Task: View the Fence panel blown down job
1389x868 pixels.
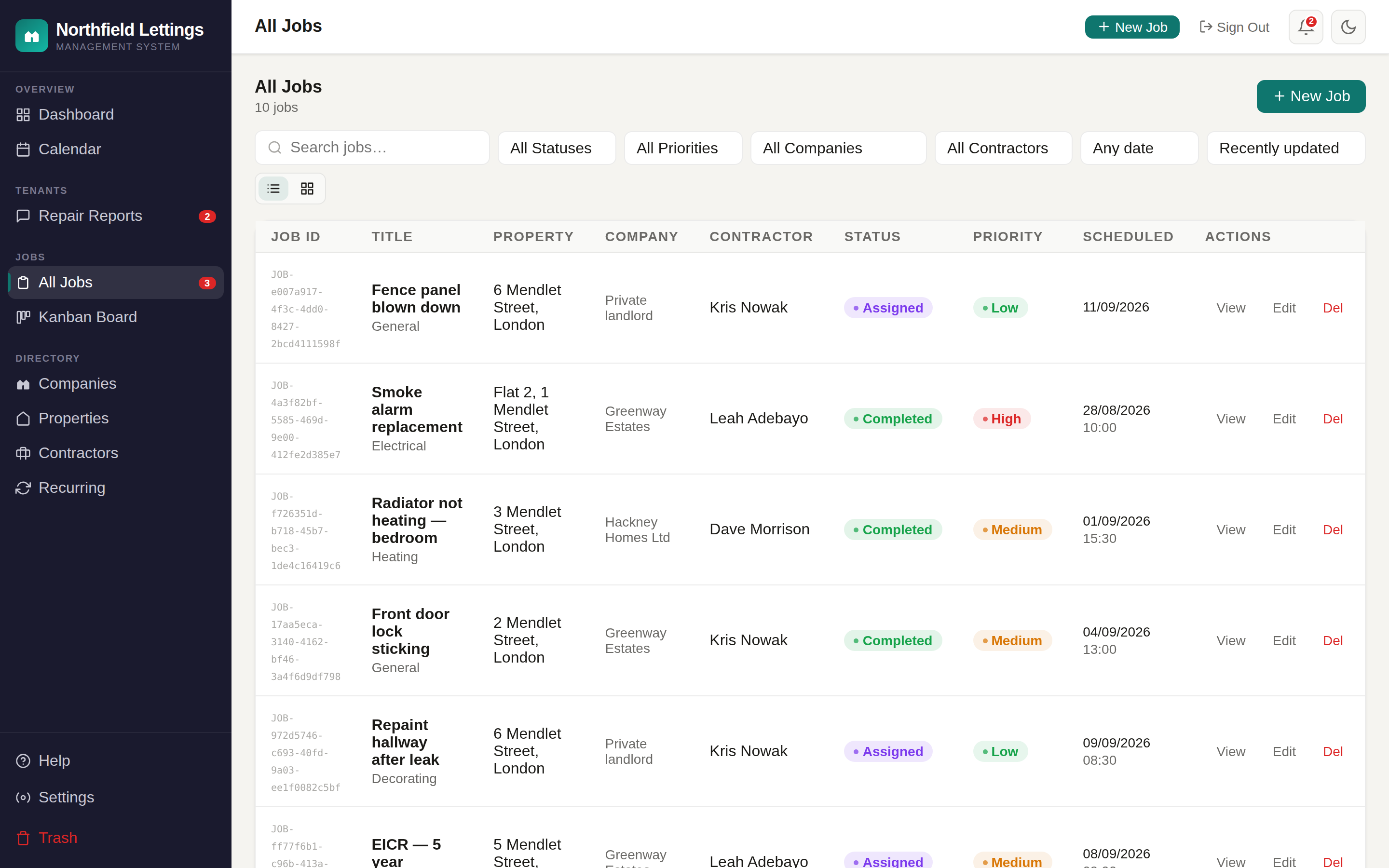Action: [1231, 308]
